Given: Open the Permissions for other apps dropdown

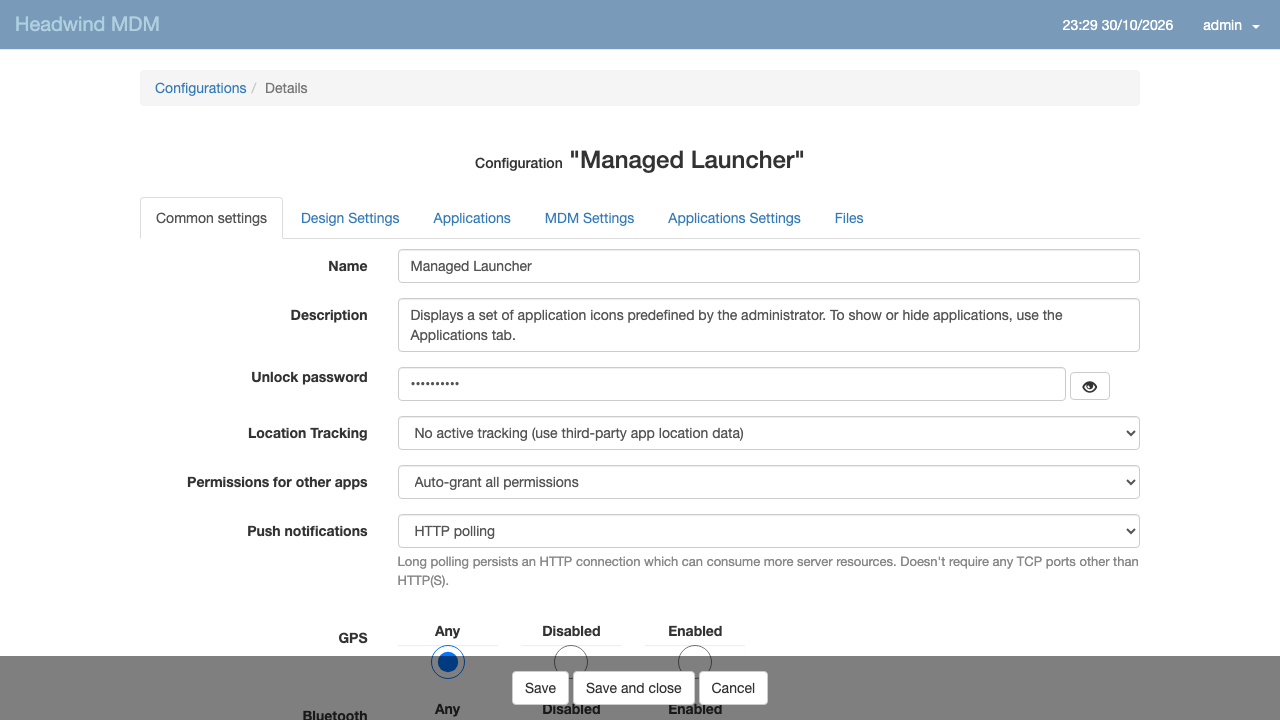Looking at the screenshot, I should tap(769, 482).
